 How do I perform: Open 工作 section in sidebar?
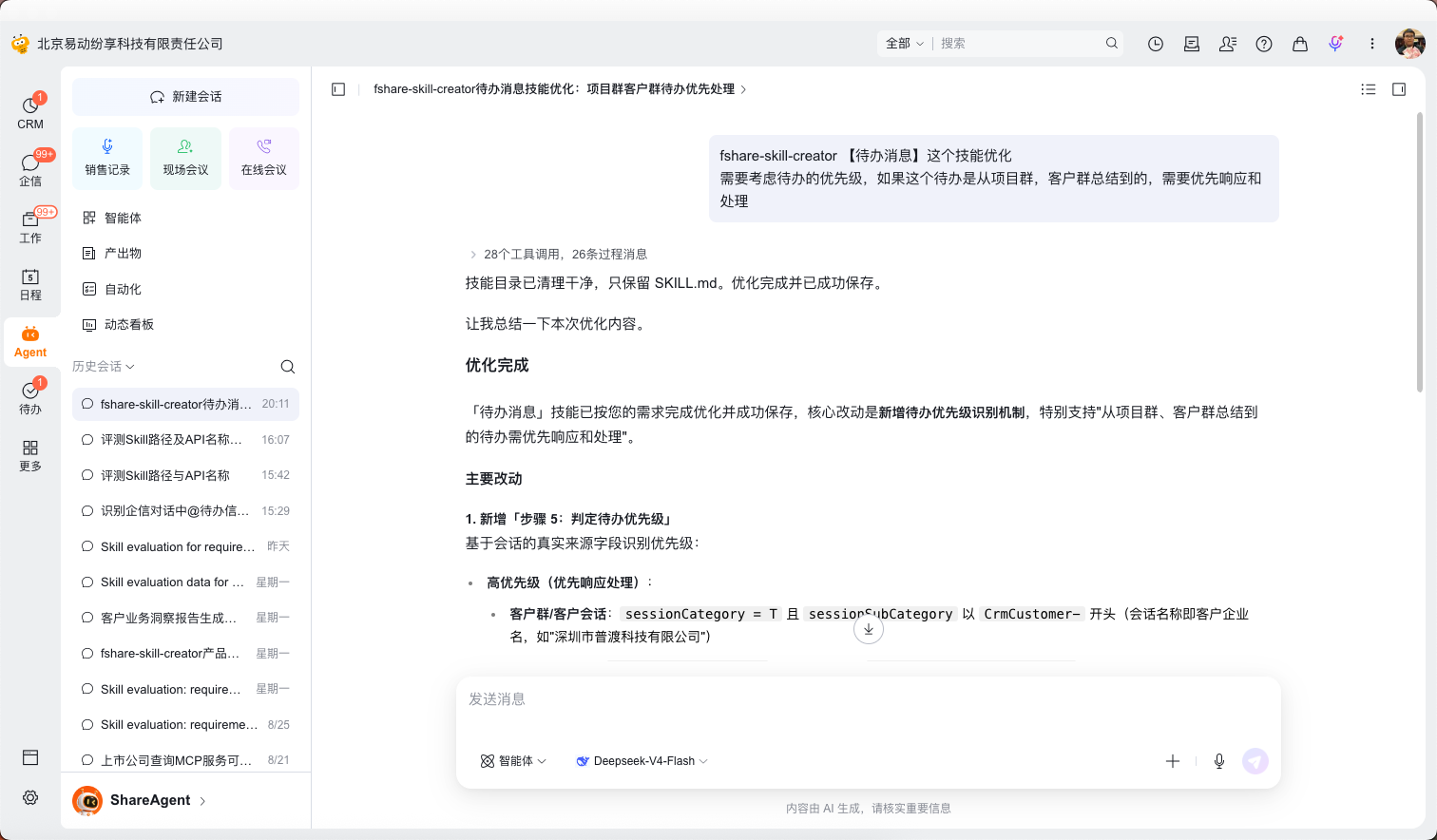[30, 226]
